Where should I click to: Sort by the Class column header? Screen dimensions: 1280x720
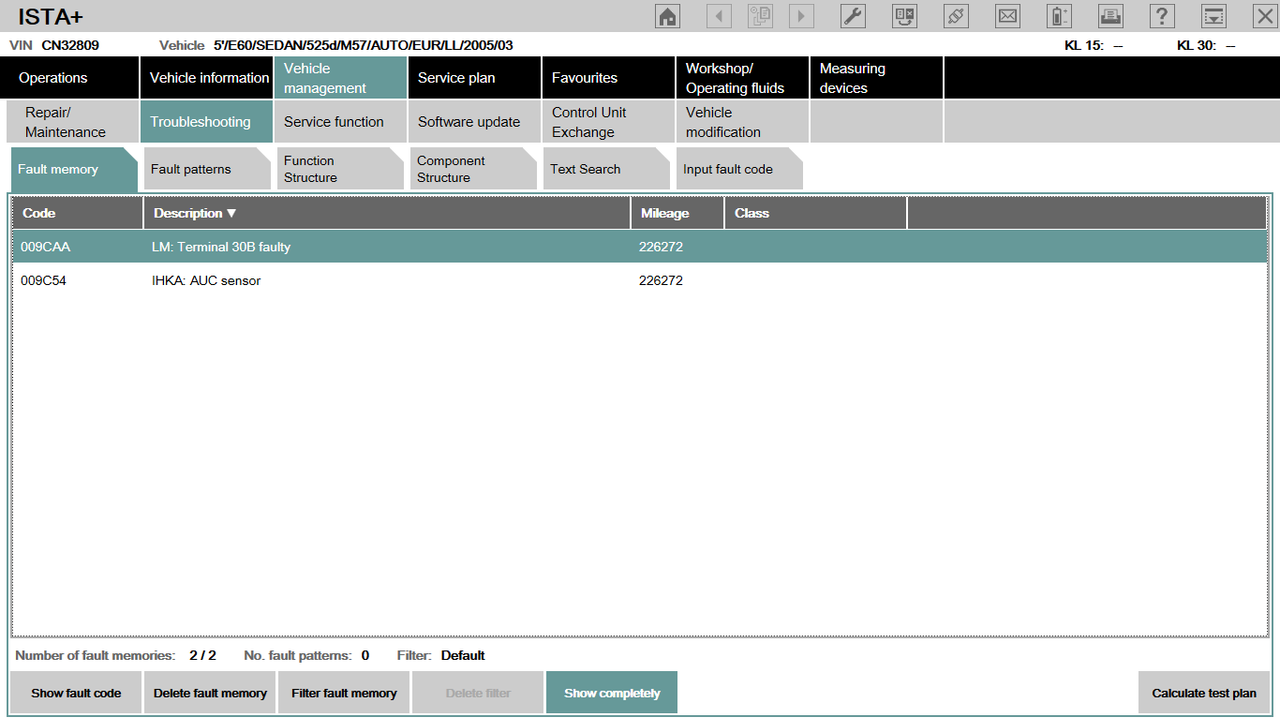coord(816,213)
